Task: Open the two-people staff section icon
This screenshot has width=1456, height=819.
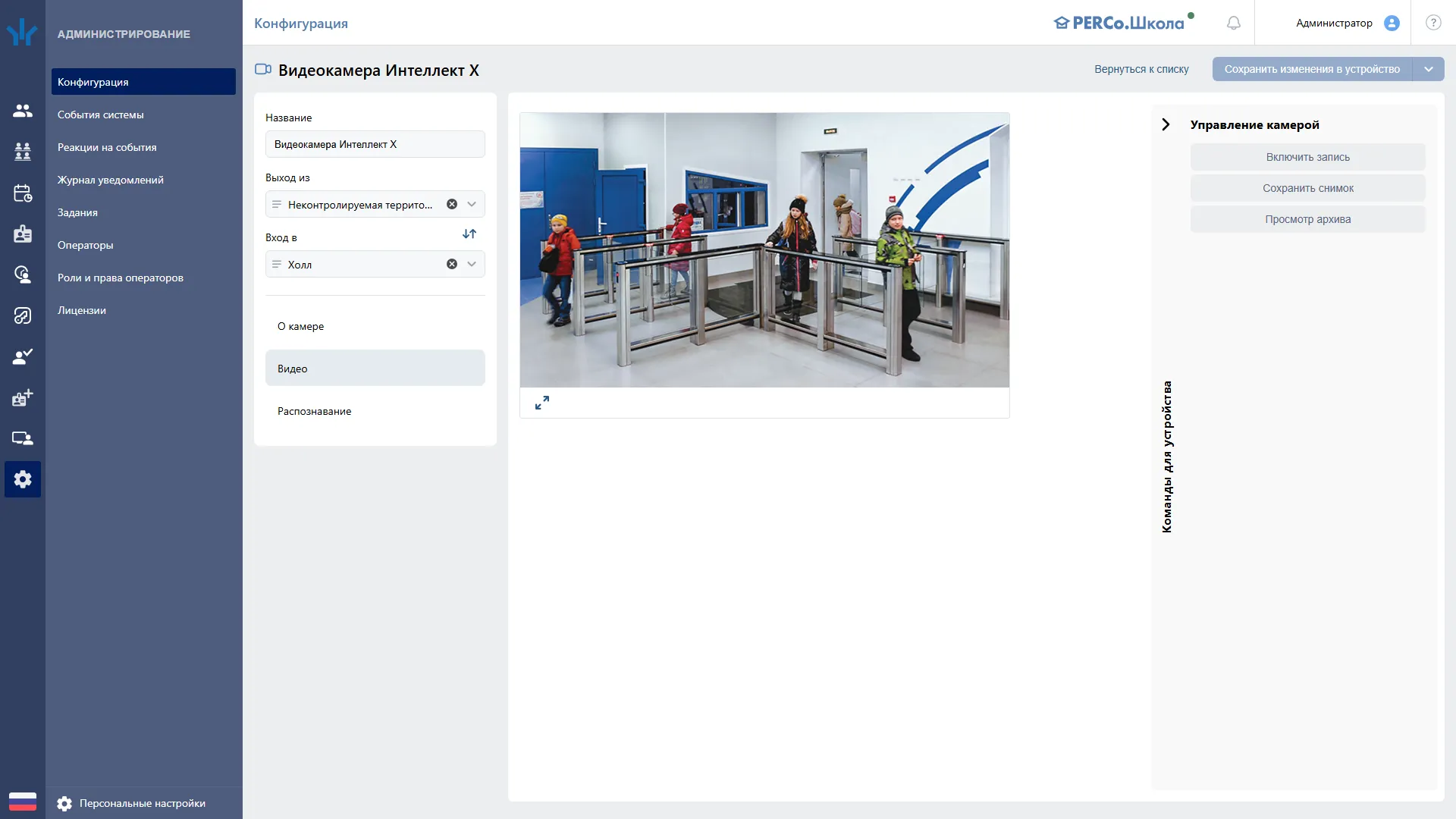Action: [x=23, y=111]
